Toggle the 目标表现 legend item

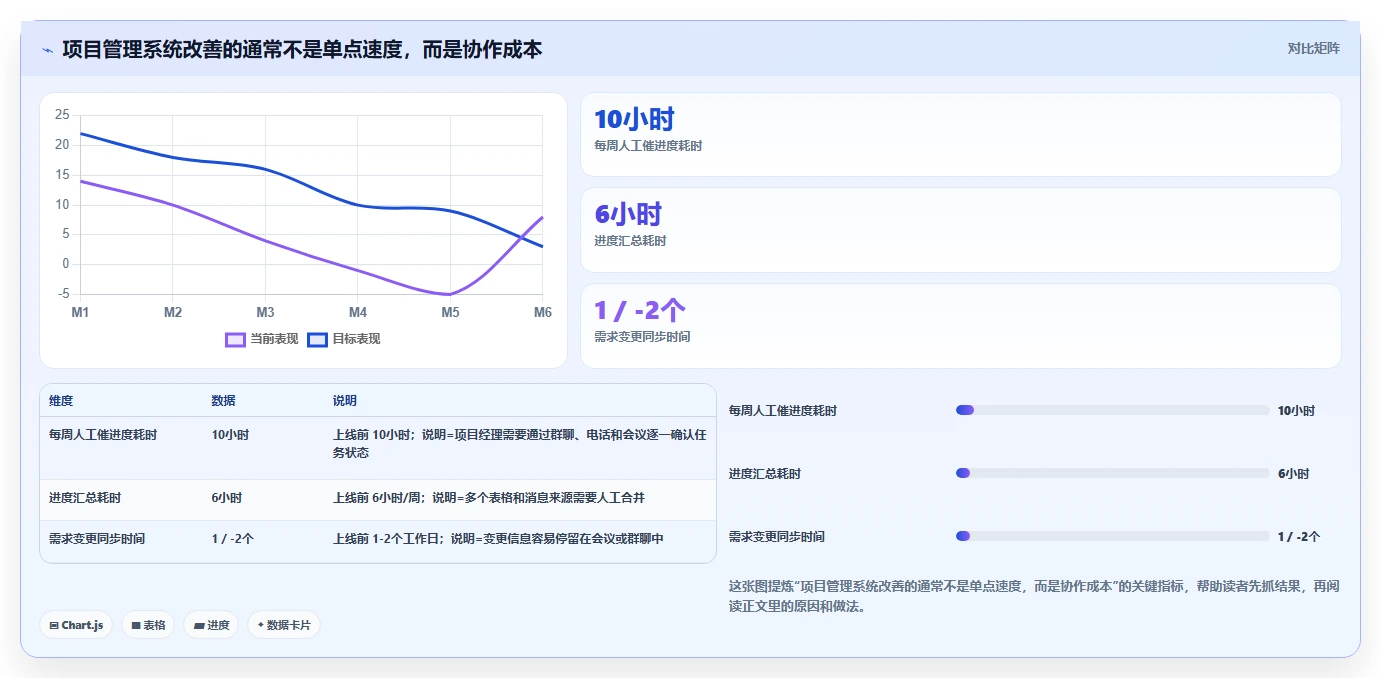click(344, 339)
